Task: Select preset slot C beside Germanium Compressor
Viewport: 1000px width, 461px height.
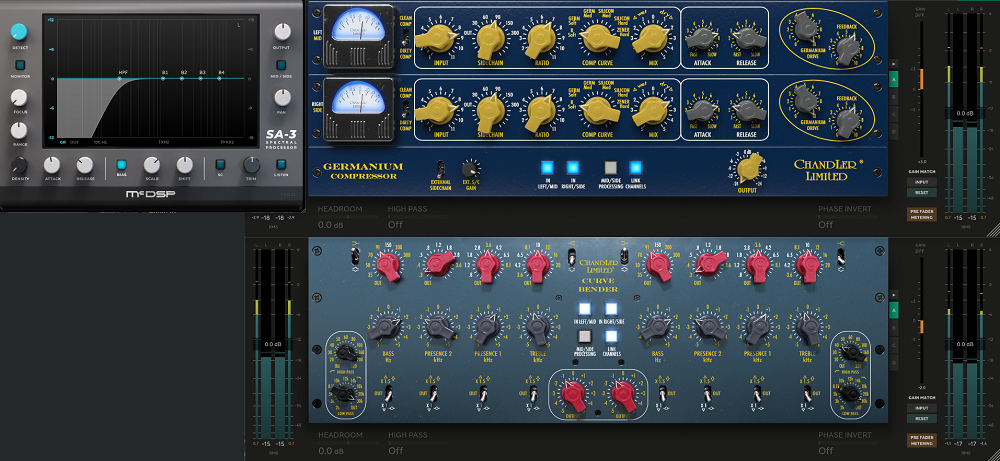Action: [893, 114]
